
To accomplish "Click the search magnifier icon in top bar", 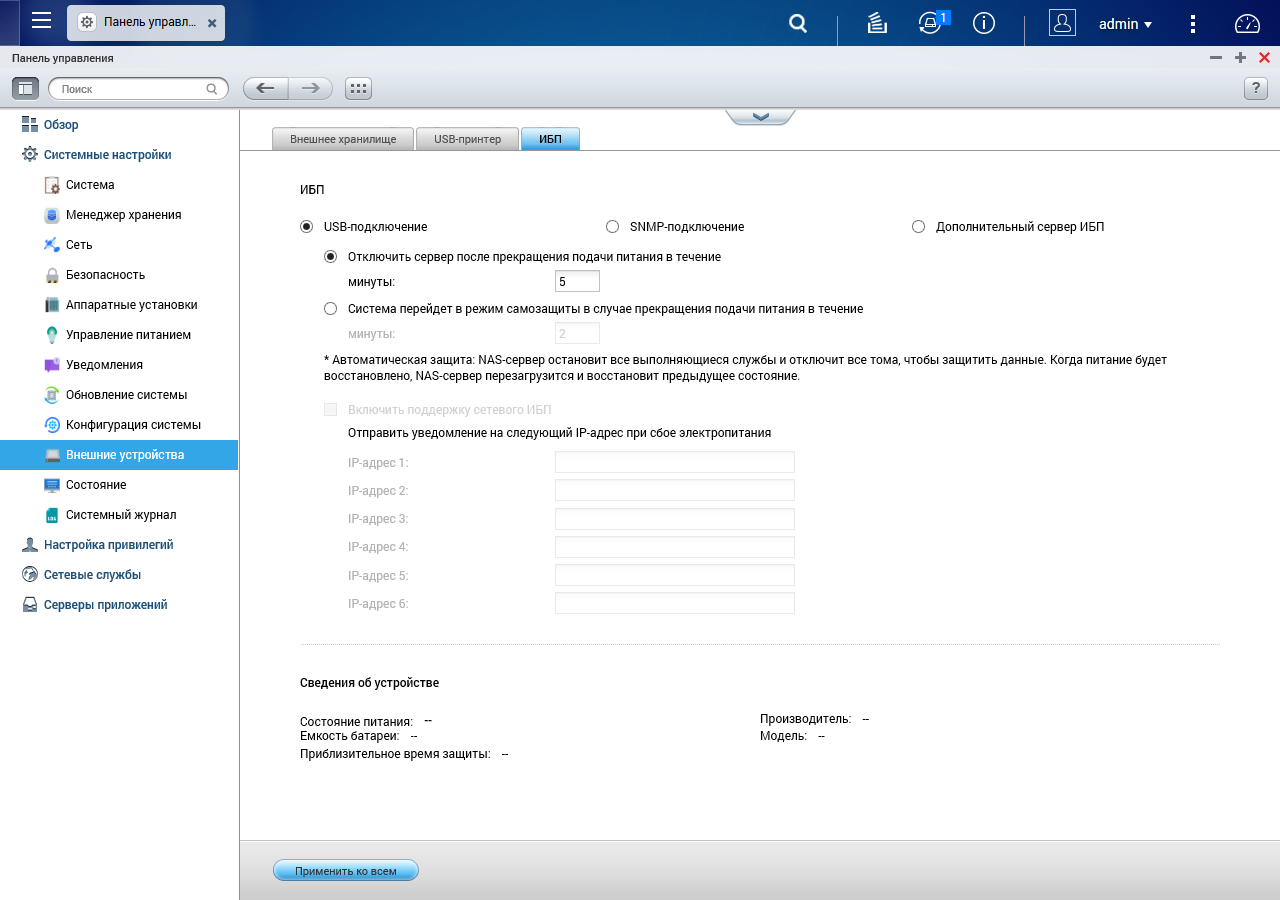I will coord(798,23).
